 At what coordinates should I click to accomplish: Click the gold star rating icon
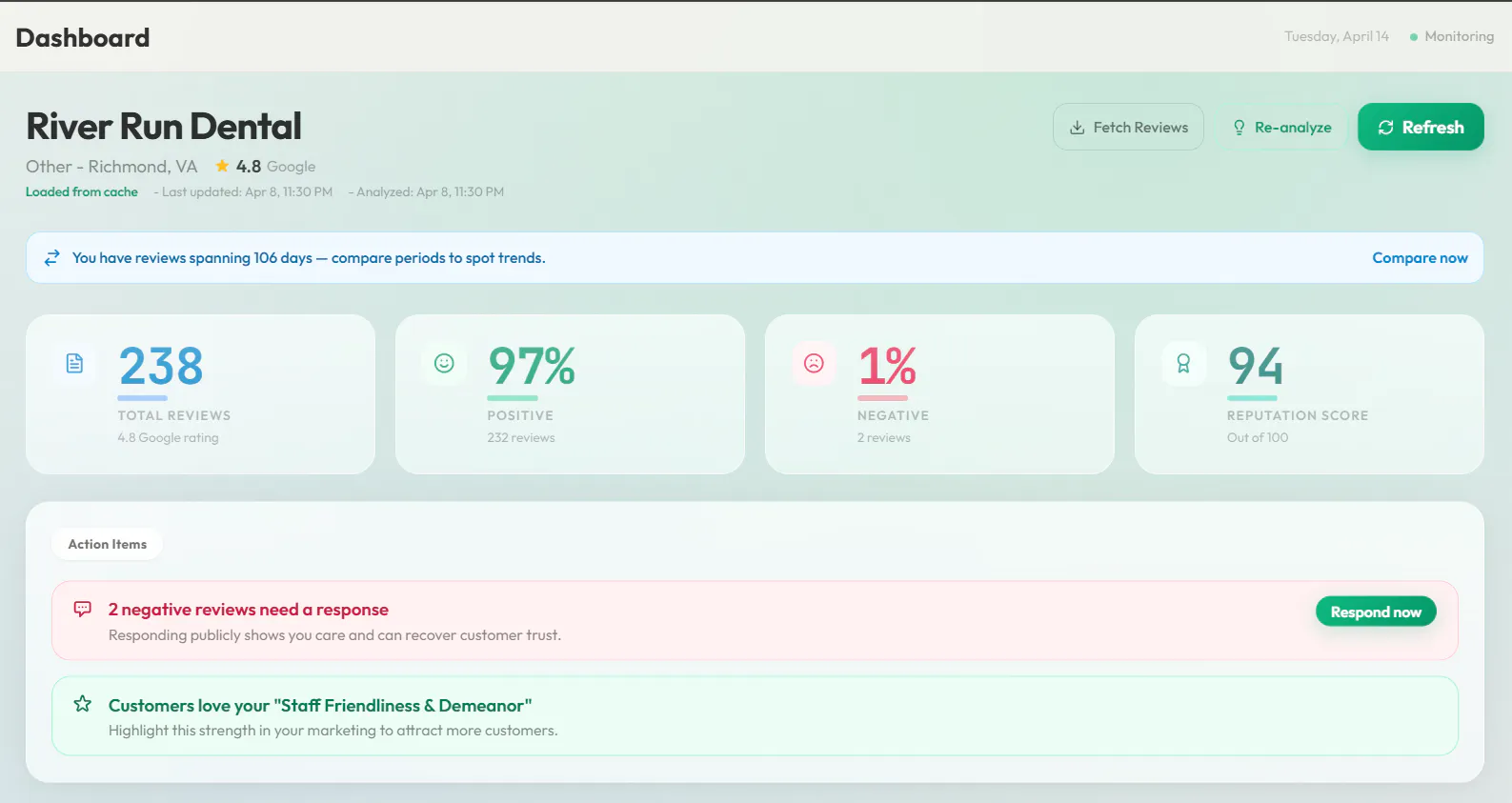click(x=222, y=166)
